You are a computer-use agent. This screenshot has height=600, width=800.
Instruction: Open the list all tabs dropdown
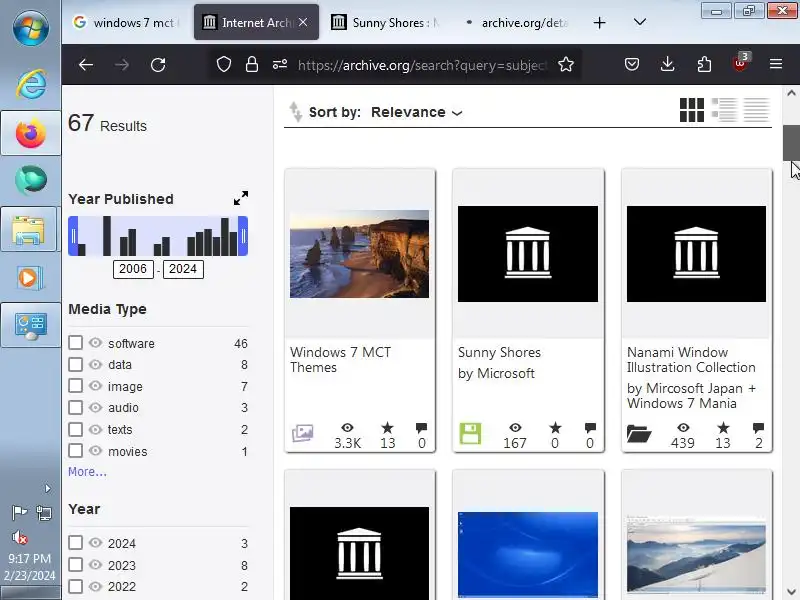pos(640,22)
